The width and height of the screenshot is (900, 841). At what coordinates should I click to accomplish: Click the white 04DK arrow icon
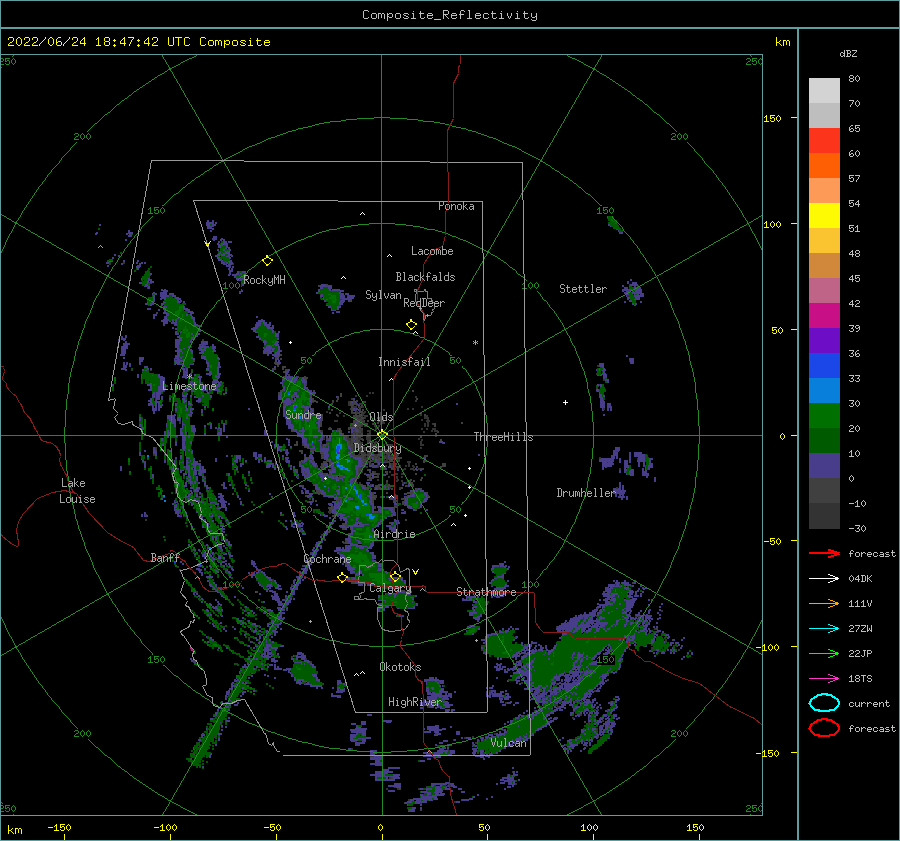coord(824,579)
